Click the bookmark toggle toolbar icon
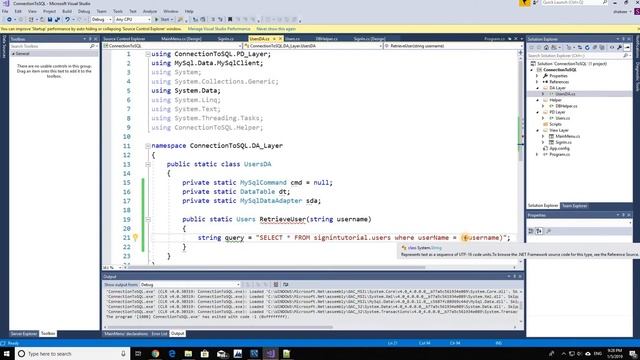Screen dimensions: 640x360 [230, 20]
